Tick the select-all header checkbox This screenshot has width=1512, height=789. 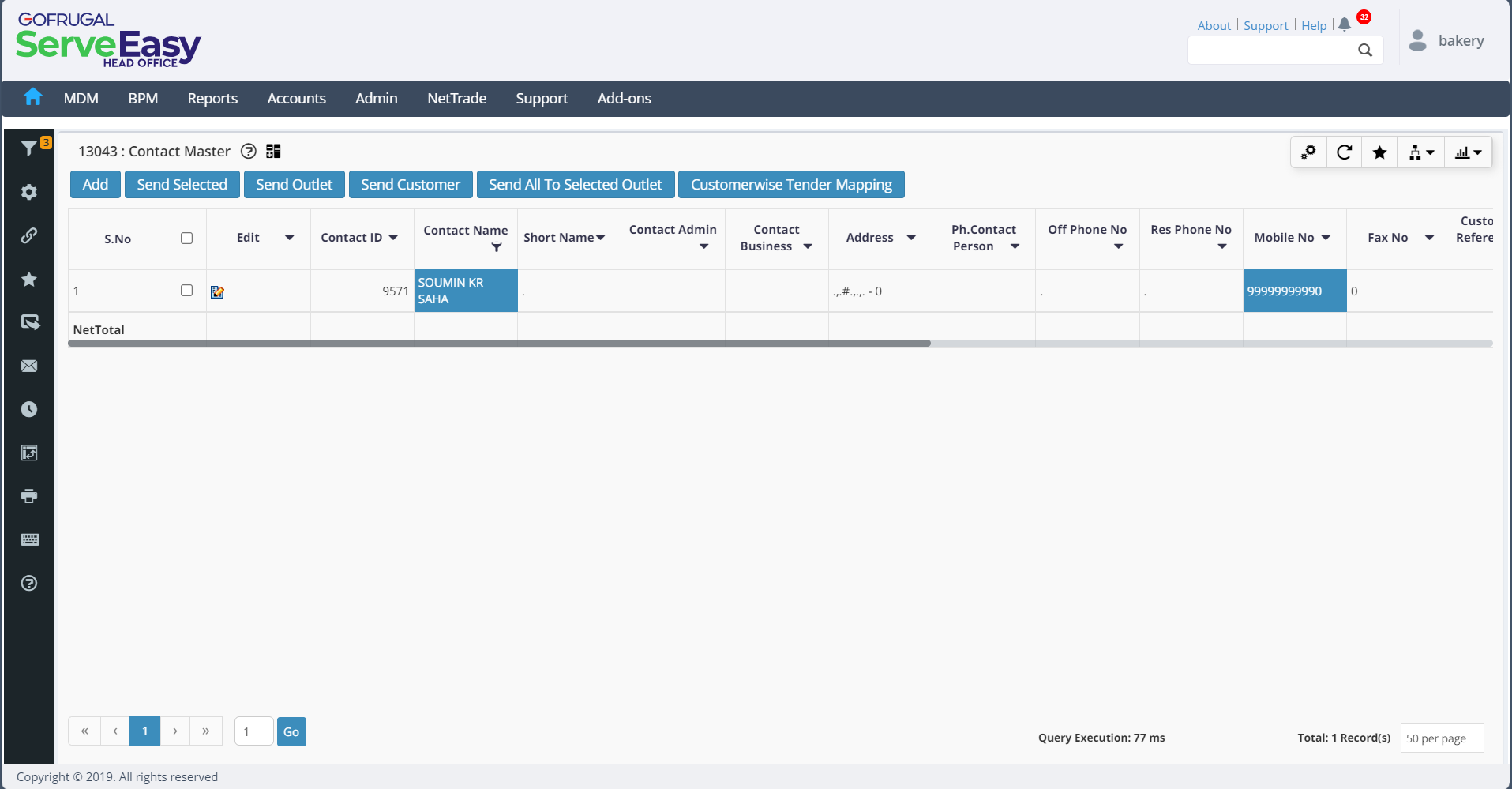(186, 238)
